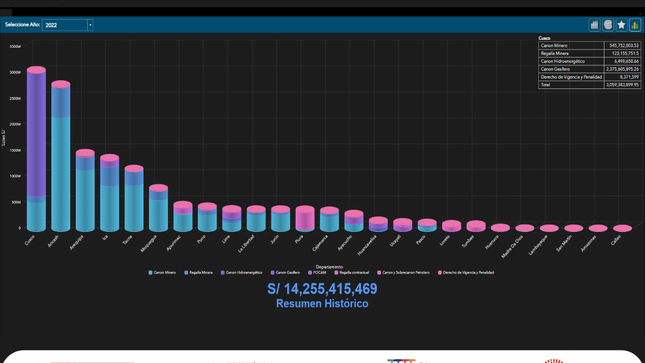
Task: Click the Apurimac bar in the chart
Action: click(183, 217)
